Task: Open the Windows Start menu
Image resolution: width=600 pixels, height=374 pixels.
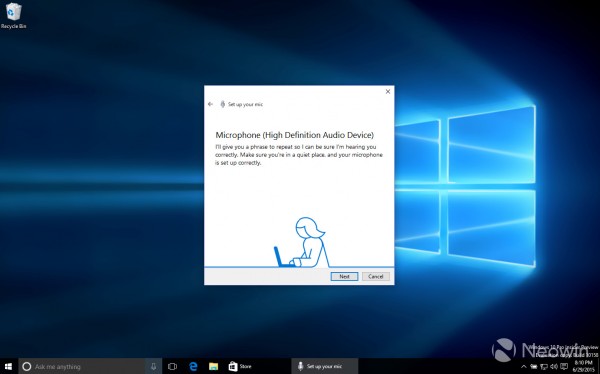Action: [x=8, y=367]
